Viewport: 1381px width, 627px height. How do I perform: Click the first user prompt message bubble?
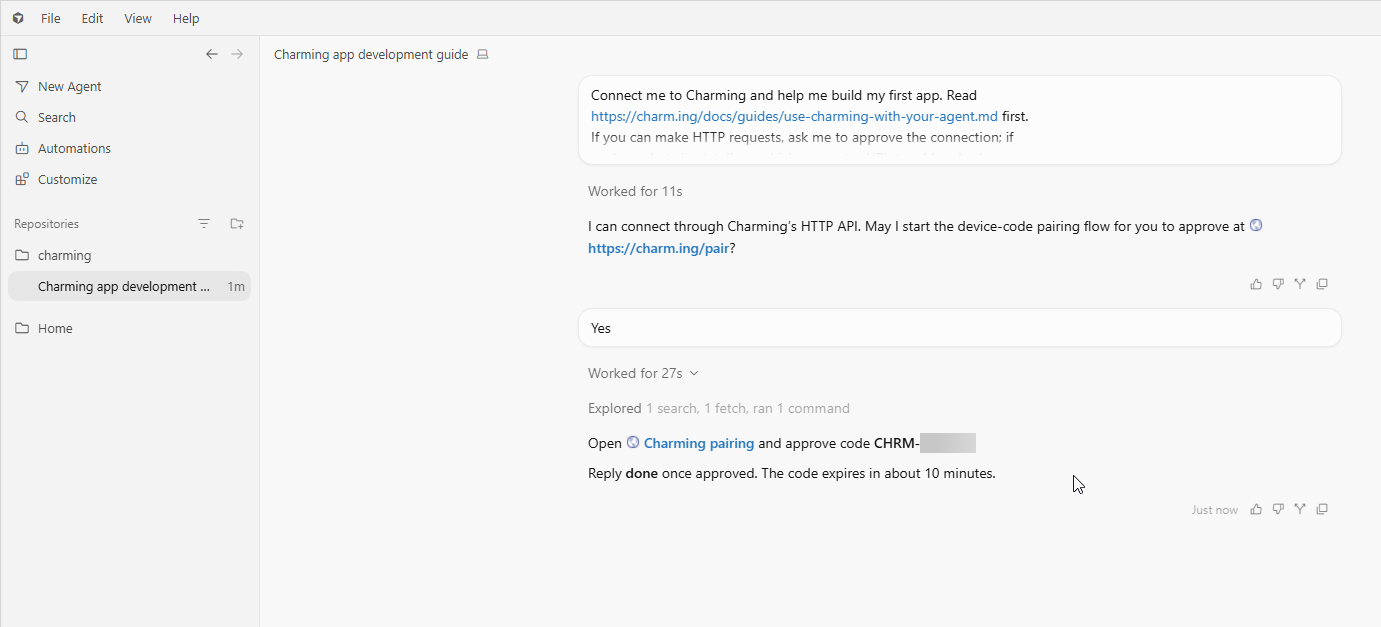[x=960, y=120]
